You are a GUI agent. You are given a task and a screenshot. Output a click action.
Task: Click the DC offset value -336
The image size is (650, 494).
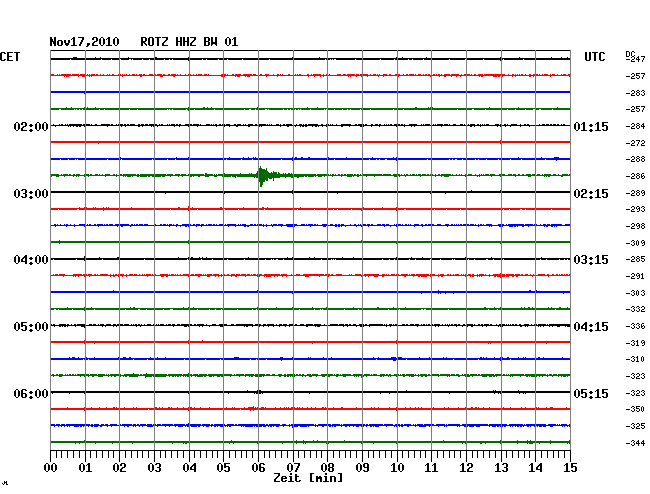pyautogui.click(x=635, y=327)
